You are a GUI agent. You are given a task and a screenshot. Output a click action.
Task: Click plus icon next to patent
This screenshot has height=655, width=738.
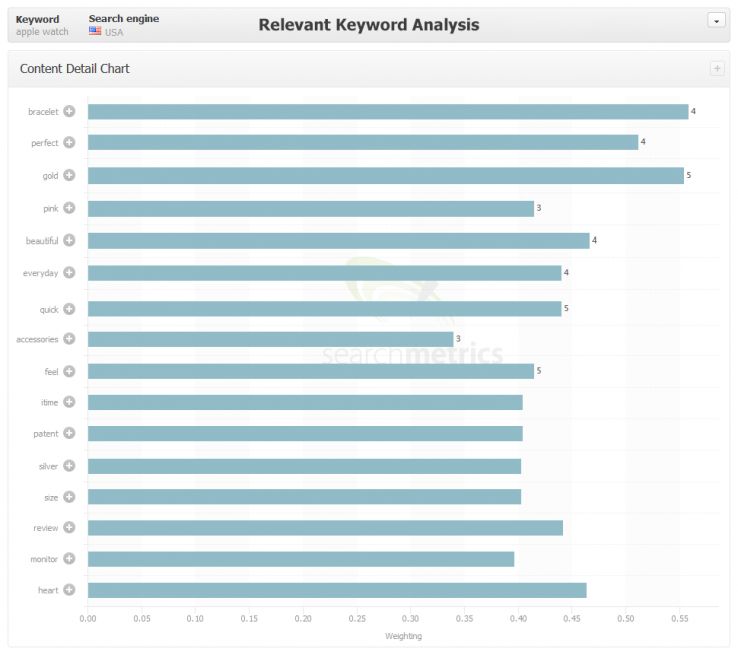(x=69, y=433)
